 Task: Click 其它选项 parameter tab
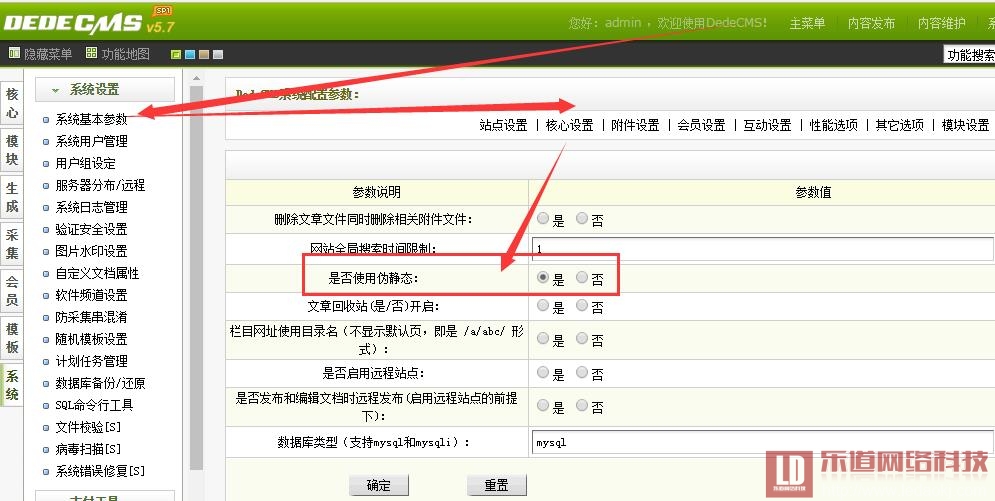(x=899, y=126)
